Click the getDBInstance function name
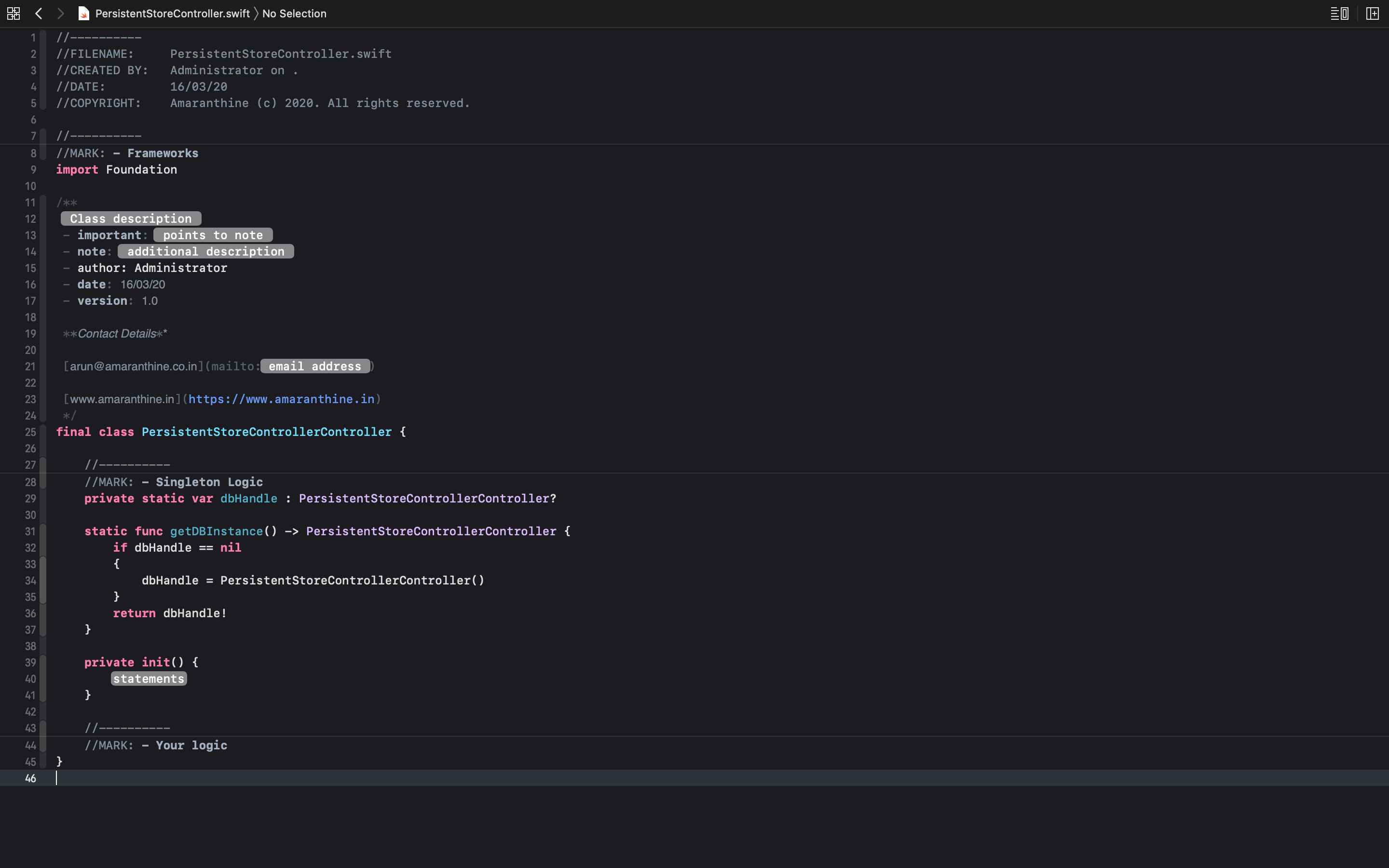This screenshot has width=1389, height=868. (x=217, y=531)
